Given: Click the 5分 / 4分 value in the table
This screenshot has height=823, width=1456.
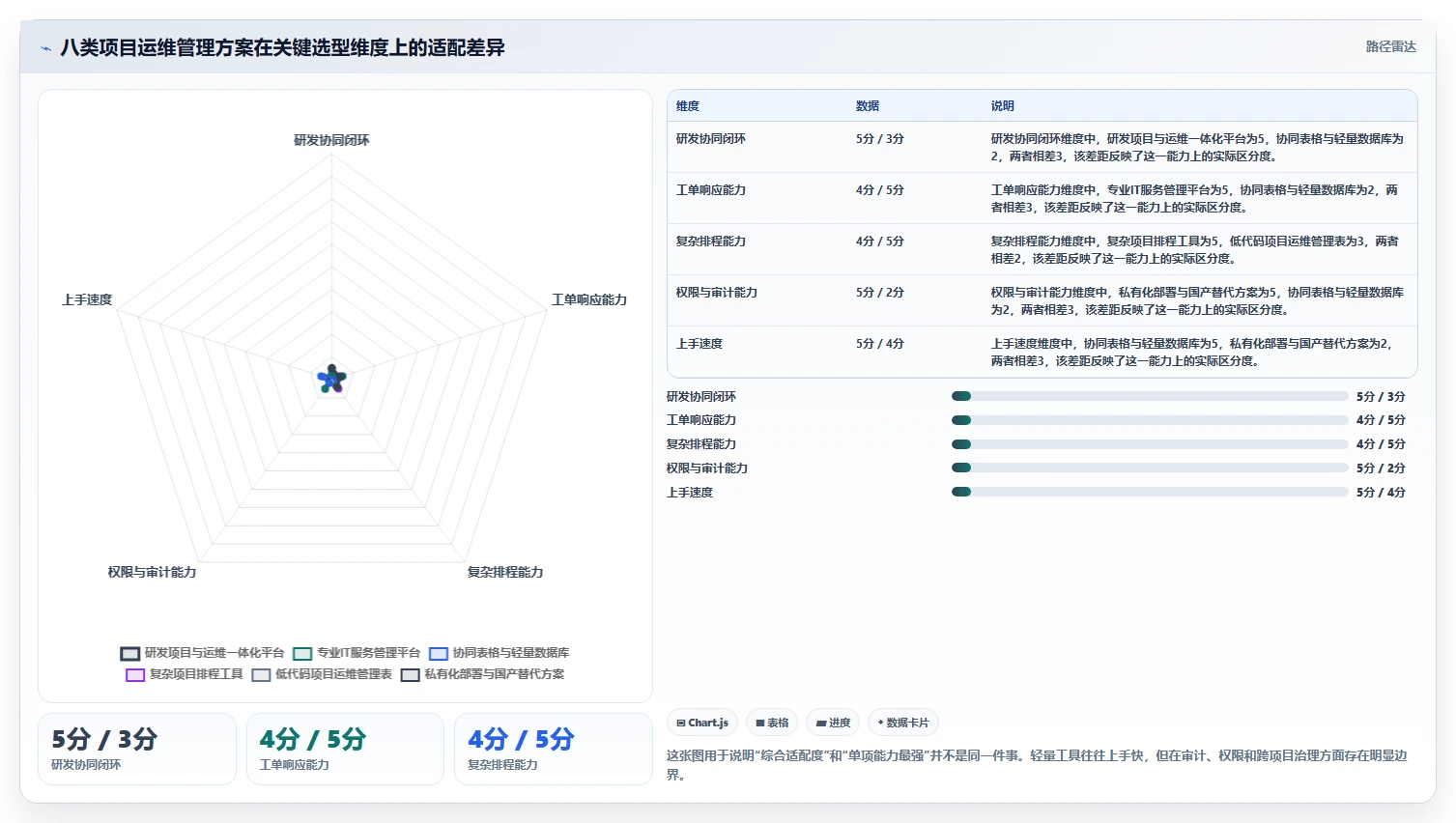Looking at the screenshot, I should 879,344.
